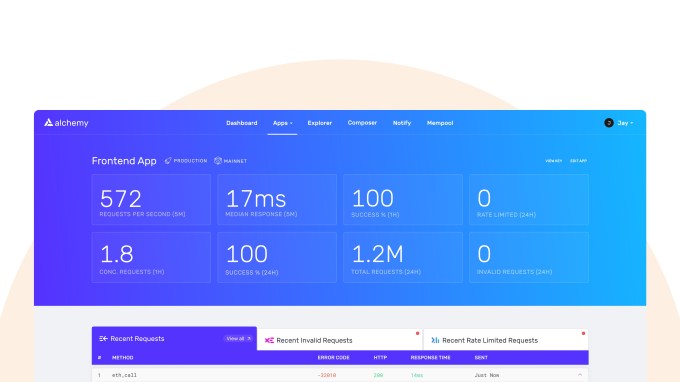Click the Success % (24H) card

tap(277, 257)
